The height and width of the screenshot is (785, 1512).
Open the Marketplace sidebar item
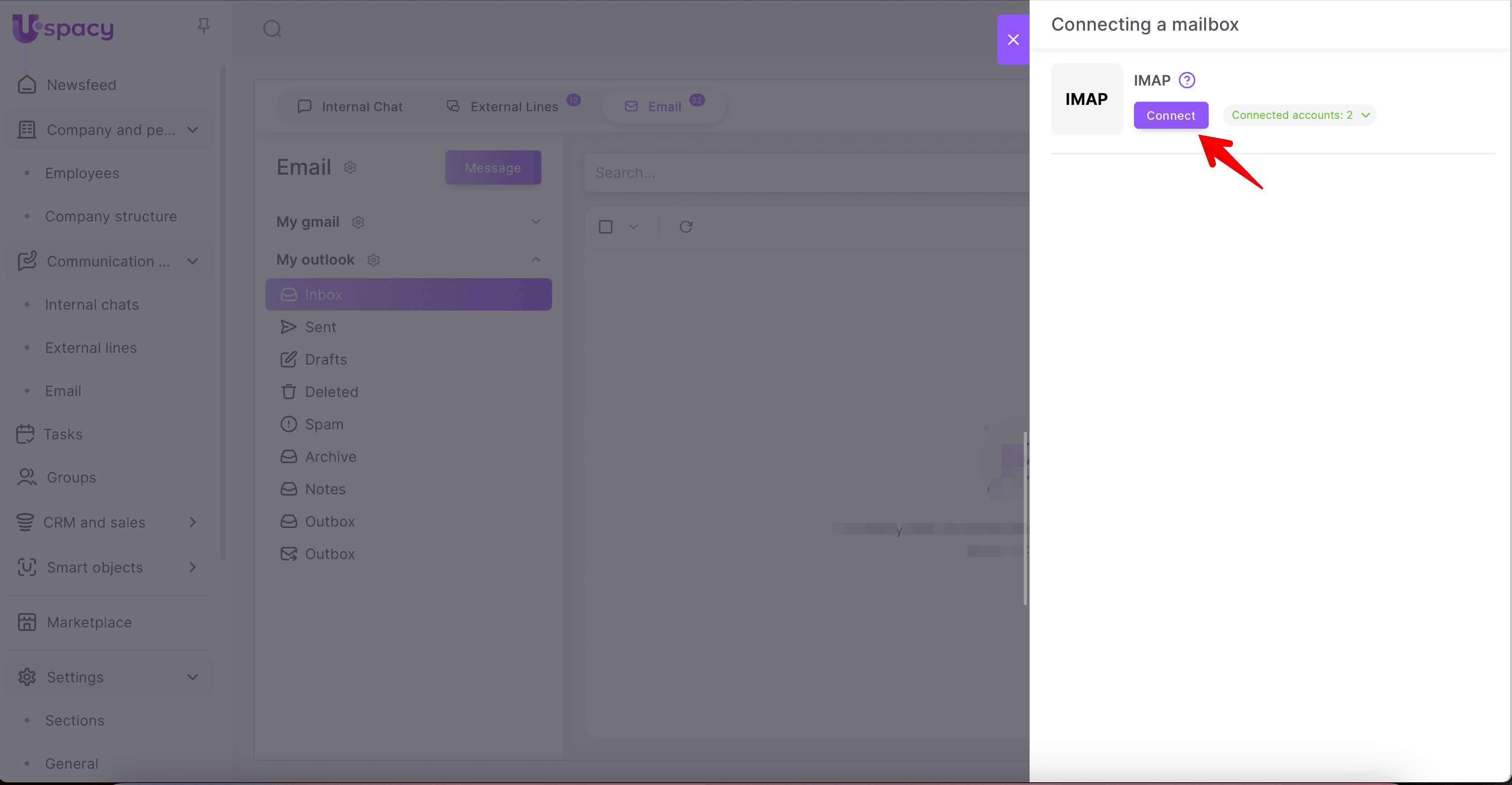click(x=89, y=622)
